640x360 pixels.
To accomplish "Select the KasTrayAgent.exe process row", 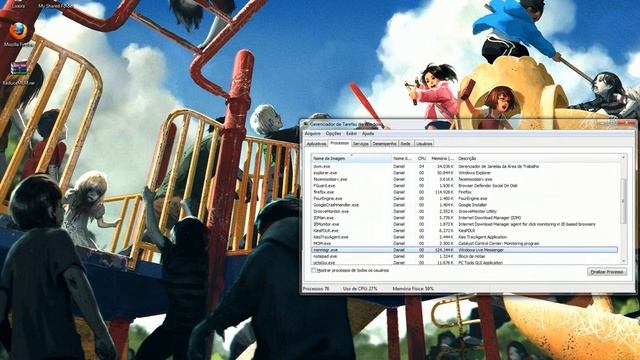I will 465,237.
